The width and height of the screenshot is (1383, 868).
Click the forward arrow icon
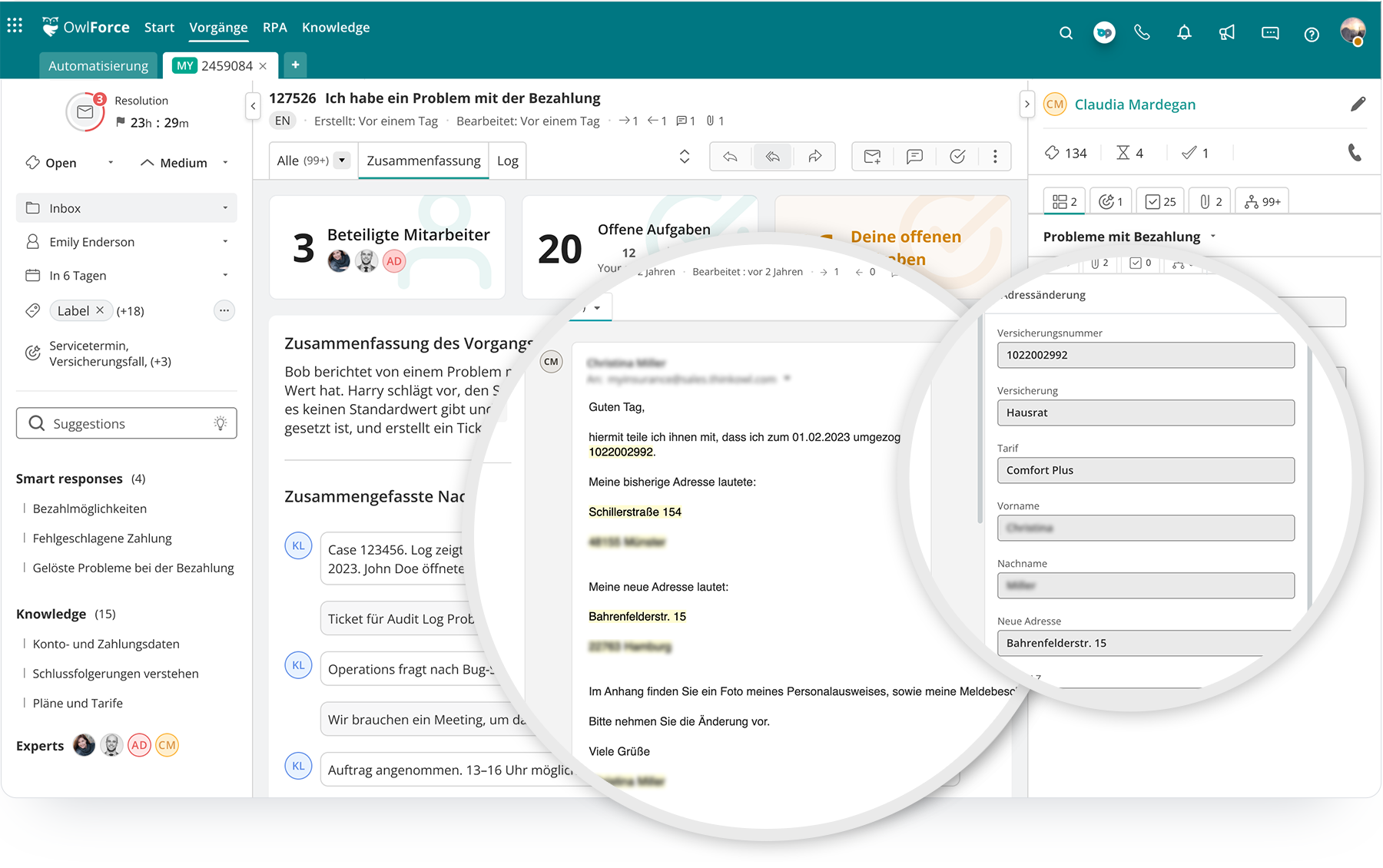click(x=814, y=157)
